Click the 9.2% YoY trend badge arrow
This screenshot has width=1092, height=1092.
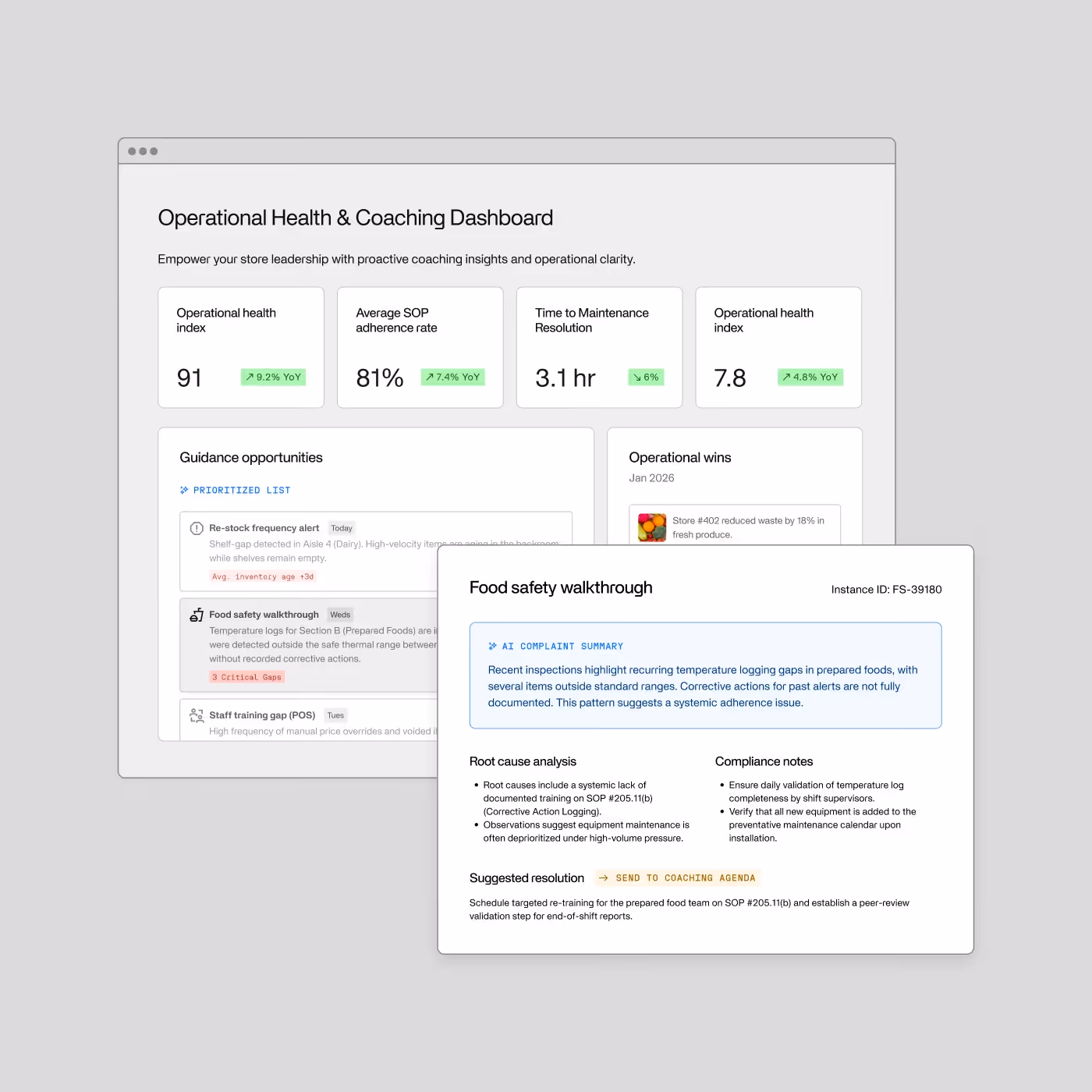[x=251, y=377]
